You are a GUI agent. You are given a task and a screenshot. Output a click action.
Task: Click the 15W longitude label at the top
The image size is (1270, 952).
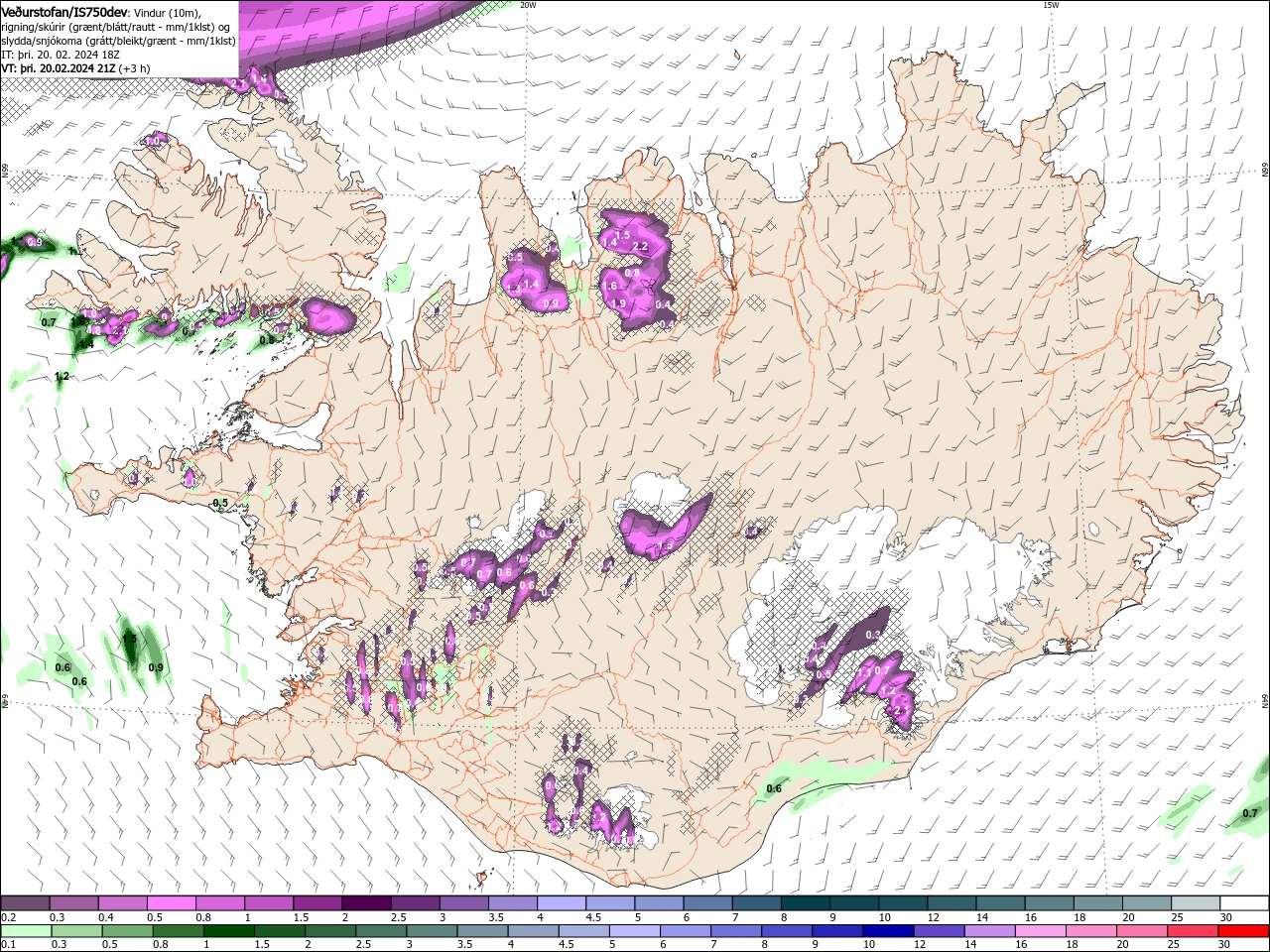tap(1051, 5)
